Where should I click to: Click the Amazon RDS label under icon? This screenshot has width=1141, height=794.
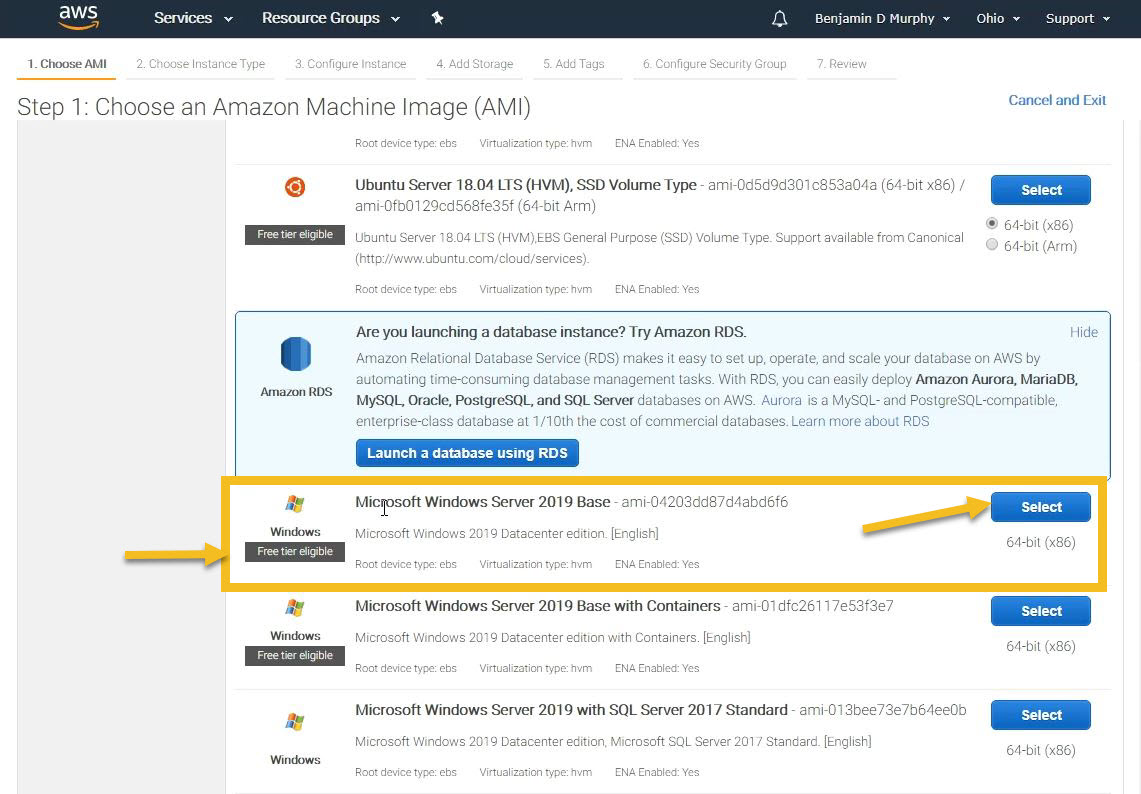pyautogui.click(x=296, y=392)
